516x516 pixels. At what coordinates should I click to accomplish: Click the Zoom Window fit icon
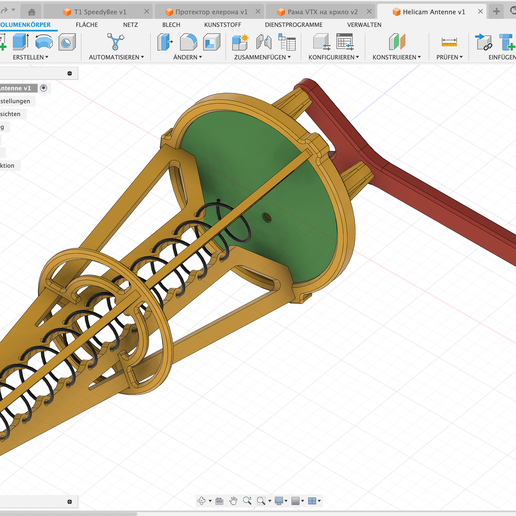coord(261,501)
